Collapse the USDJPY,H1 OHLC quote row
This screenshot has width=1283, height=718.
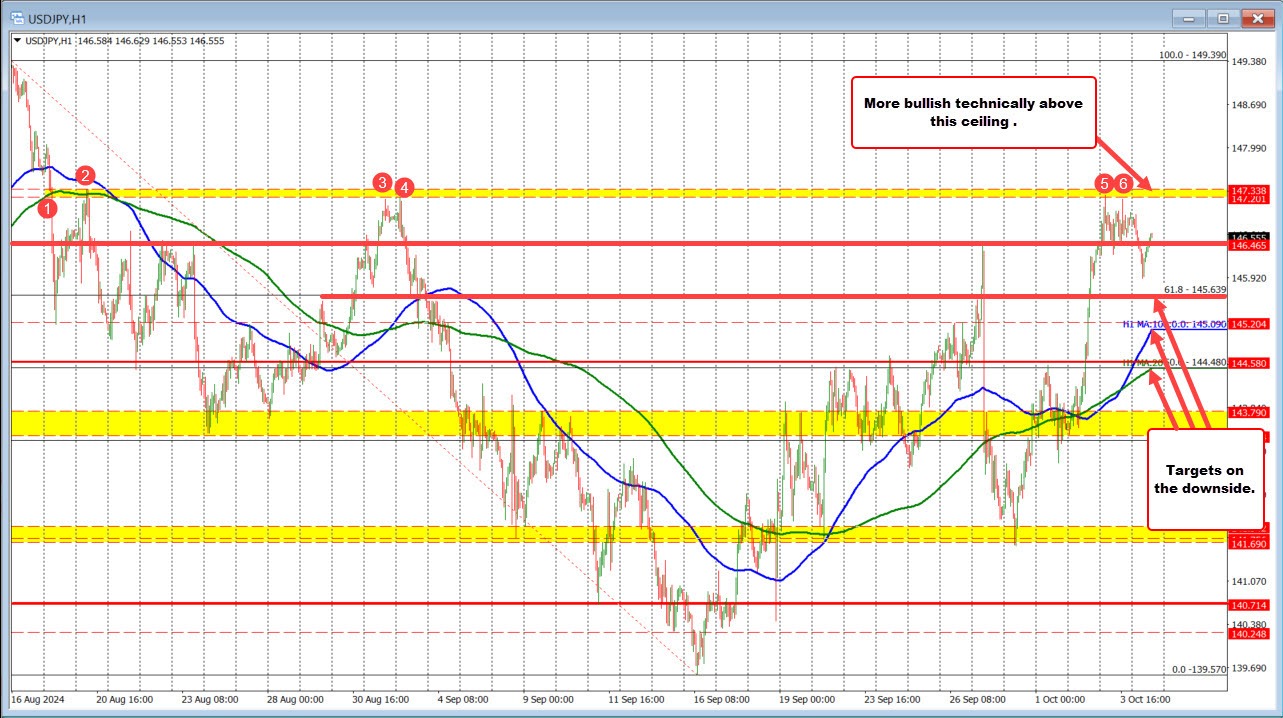17,42
